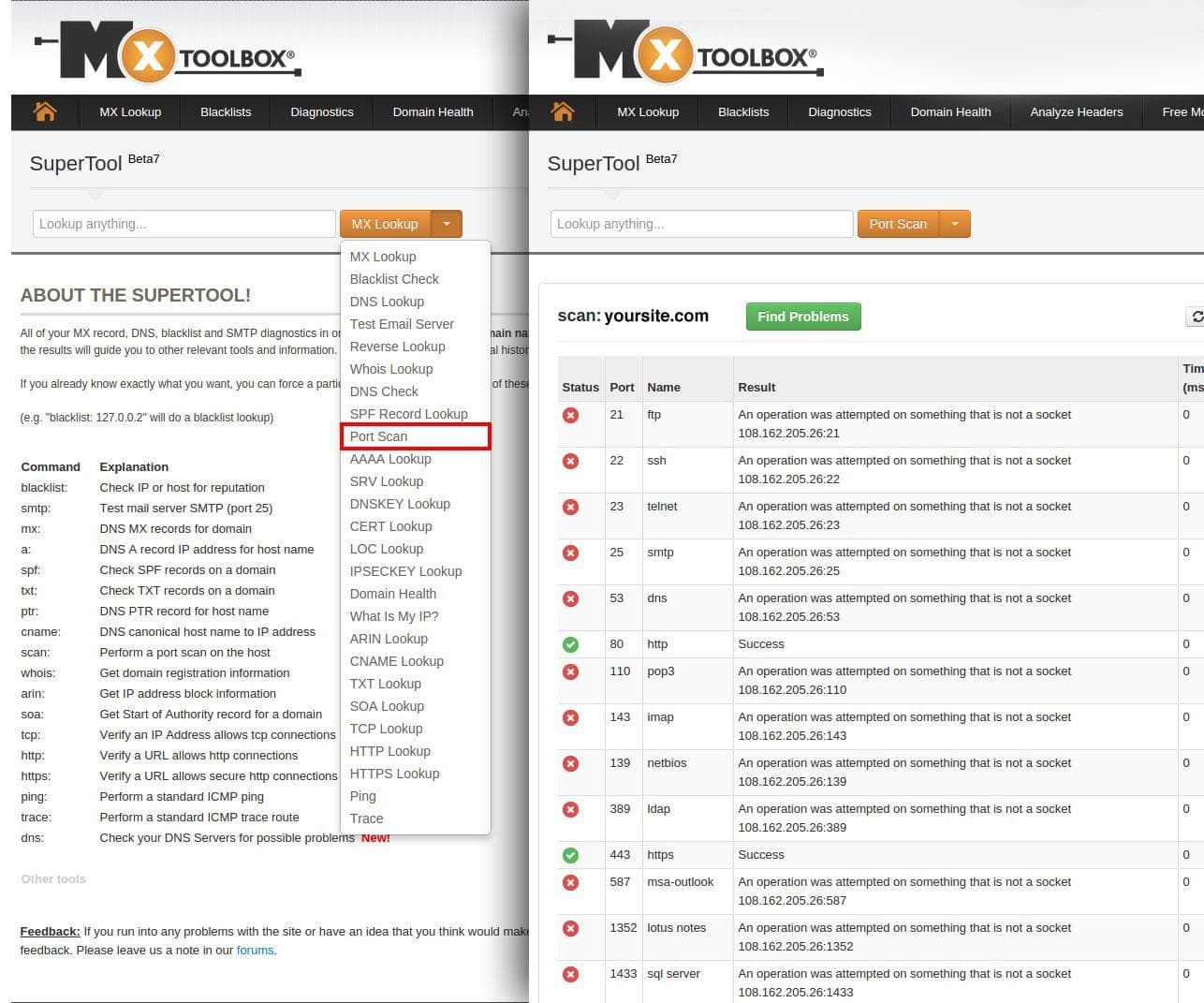Click the 'yoursite.com' scan heading text

point(656,316)
